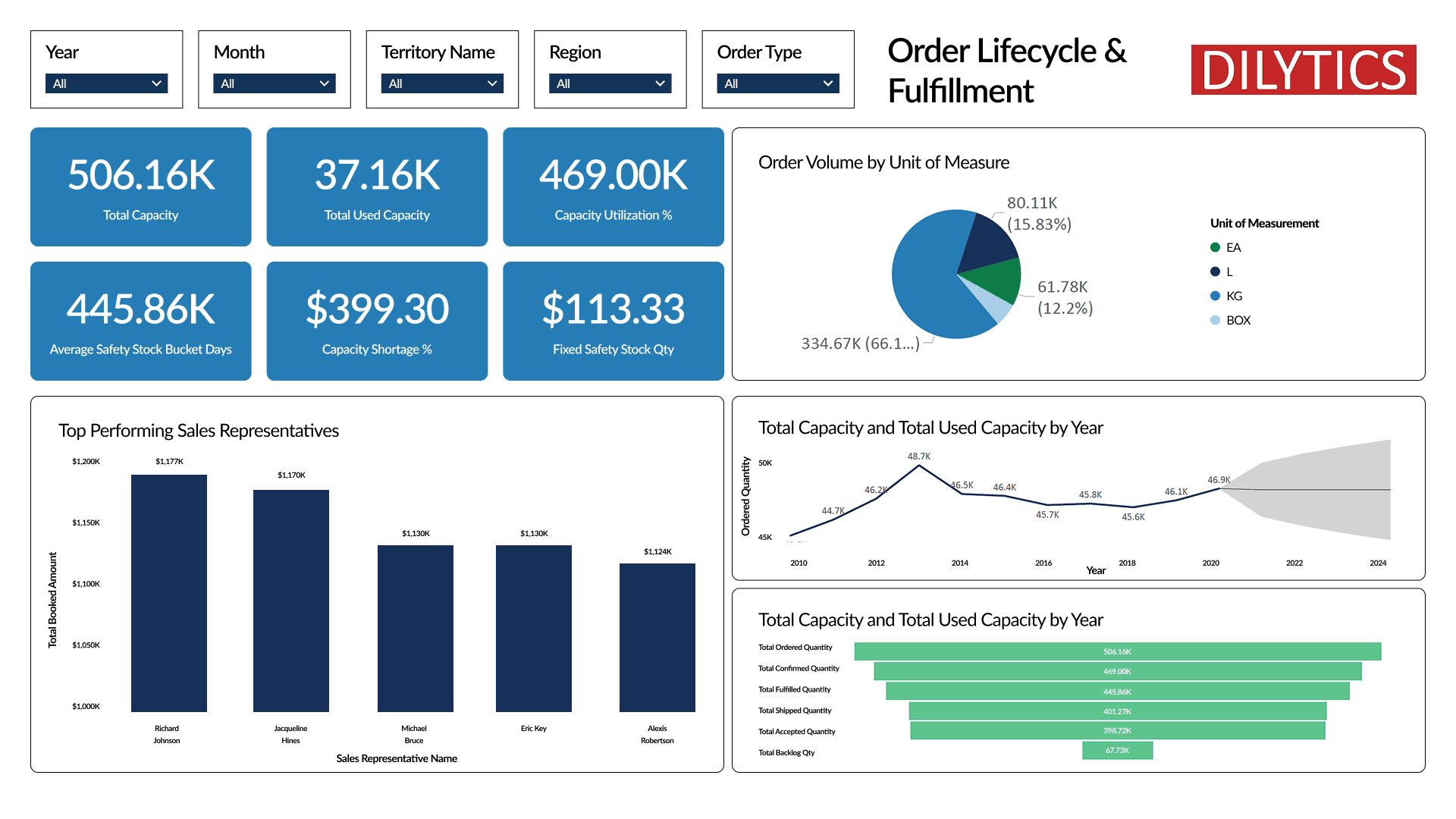Open the Territory Name dropdown
Image resolution: width=1456 pixels, height=819 pixels.
pos(442,83)
